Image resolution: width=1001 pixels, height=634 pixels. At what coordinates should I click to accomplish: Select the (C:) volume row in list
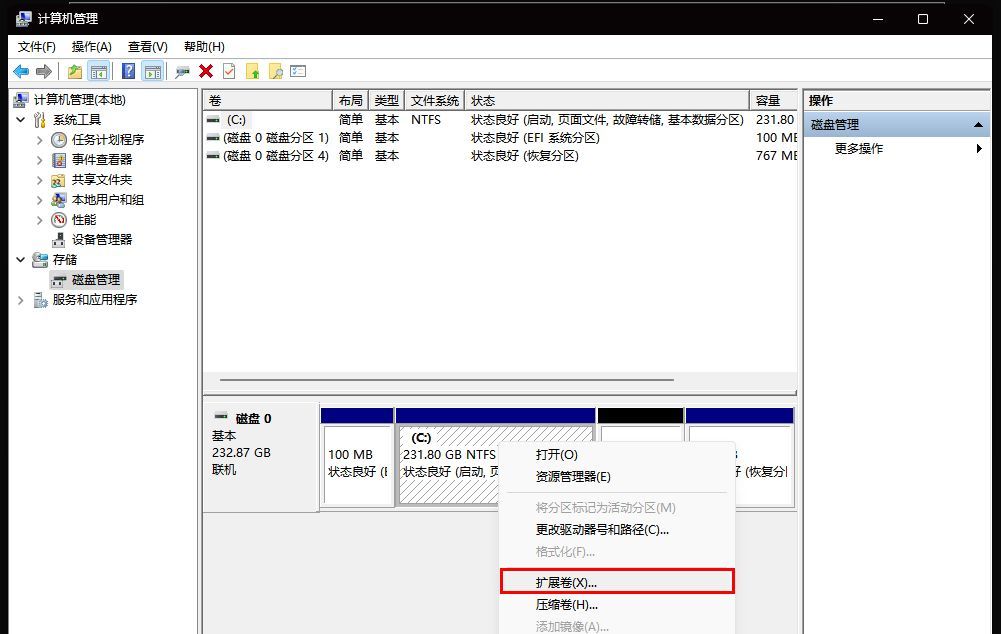[500, 120]
